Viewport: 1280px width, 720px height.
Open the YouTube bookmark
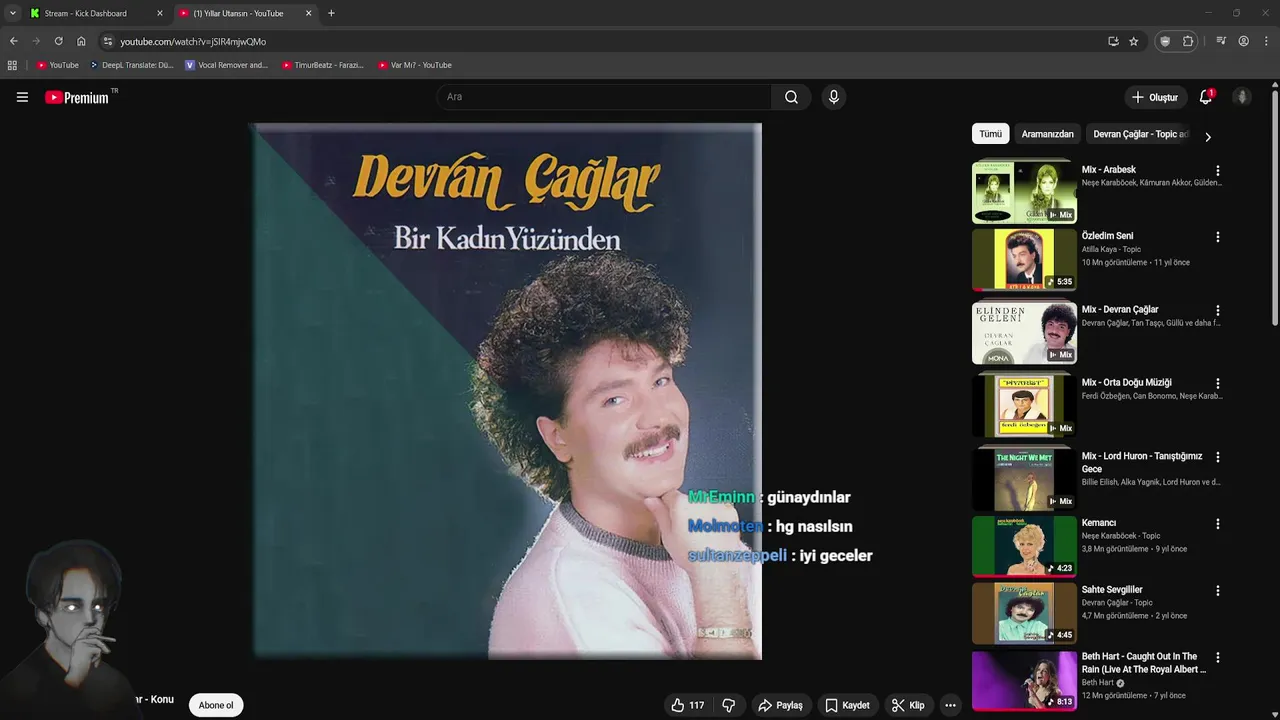click(x=57, y=65)
